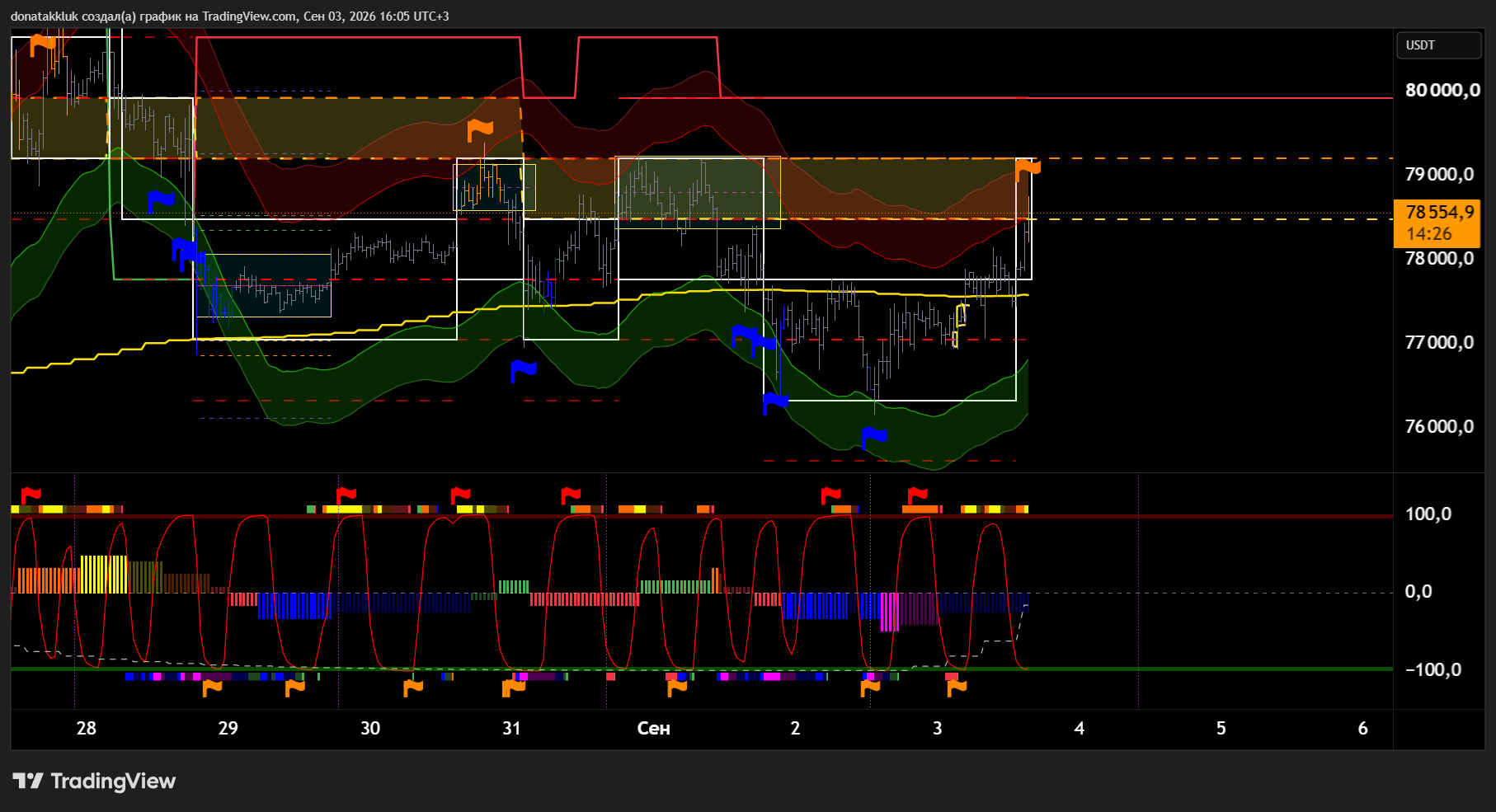Click the USDT currency button

[x=1438, y=45]
